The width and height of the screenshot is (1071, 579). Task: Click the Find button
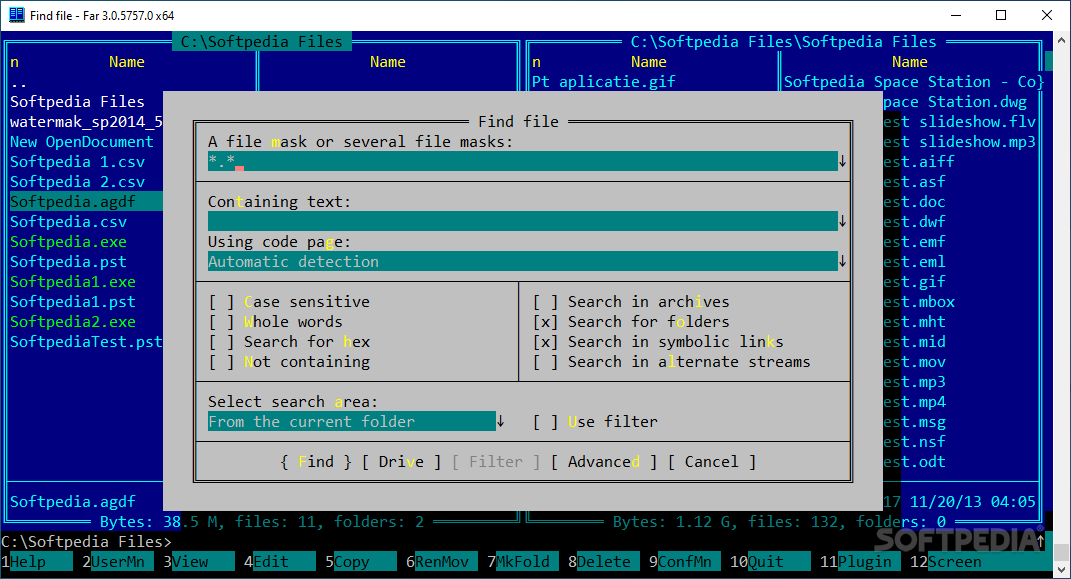click(x=316, y=462)
